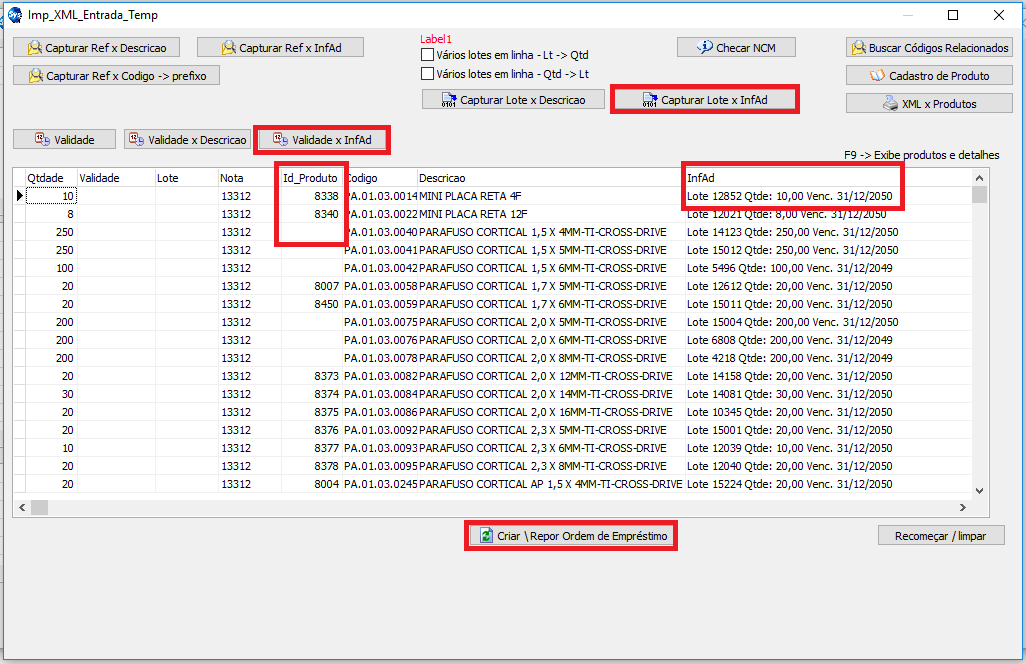Viewport: 1026px width, 664px height.
Task: Enable Vários lotes em linha - Lt -> Qtd
Action: pyautogui.click(x=428, y=55)
